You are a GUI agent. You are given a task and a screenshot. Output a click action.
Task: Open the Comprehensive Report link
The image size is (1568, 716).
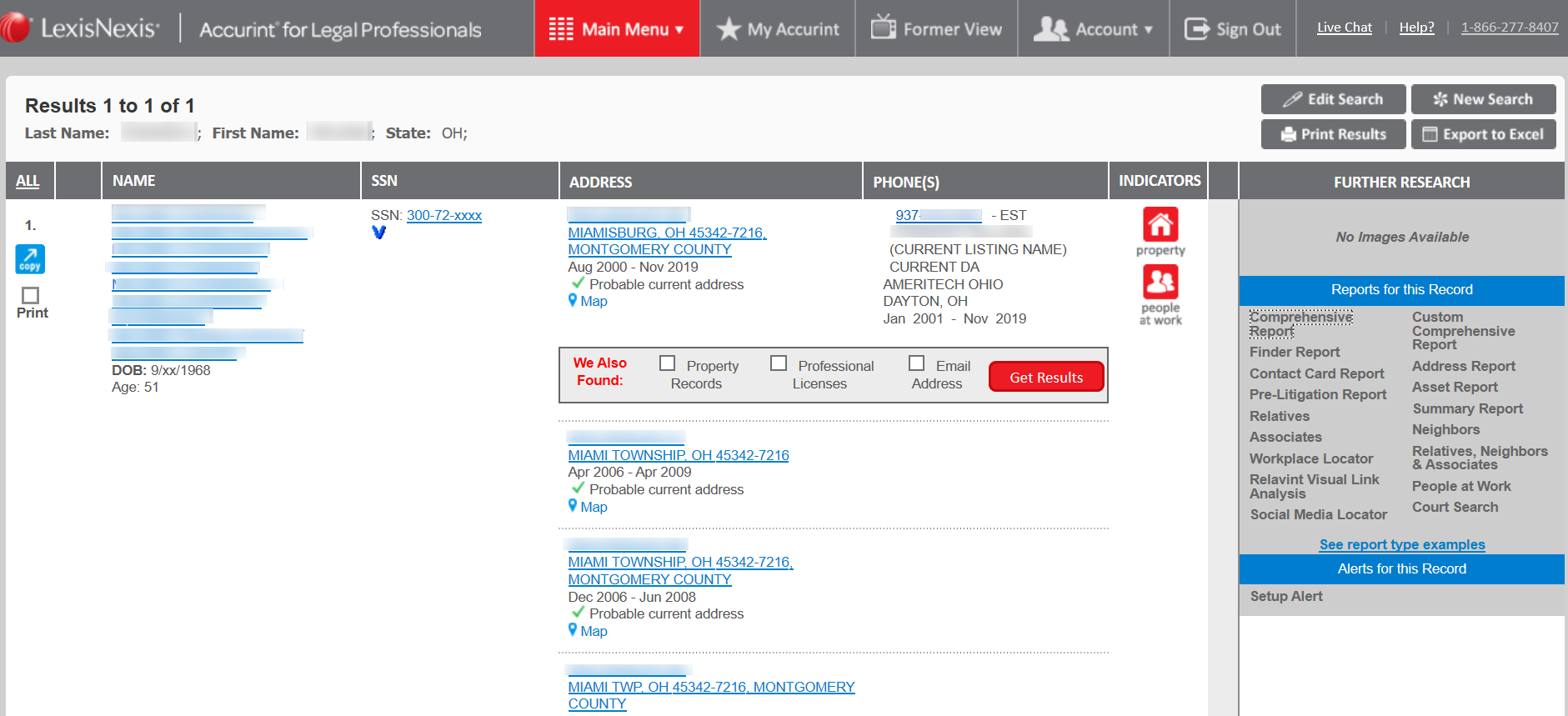(x=1300, y=324)
